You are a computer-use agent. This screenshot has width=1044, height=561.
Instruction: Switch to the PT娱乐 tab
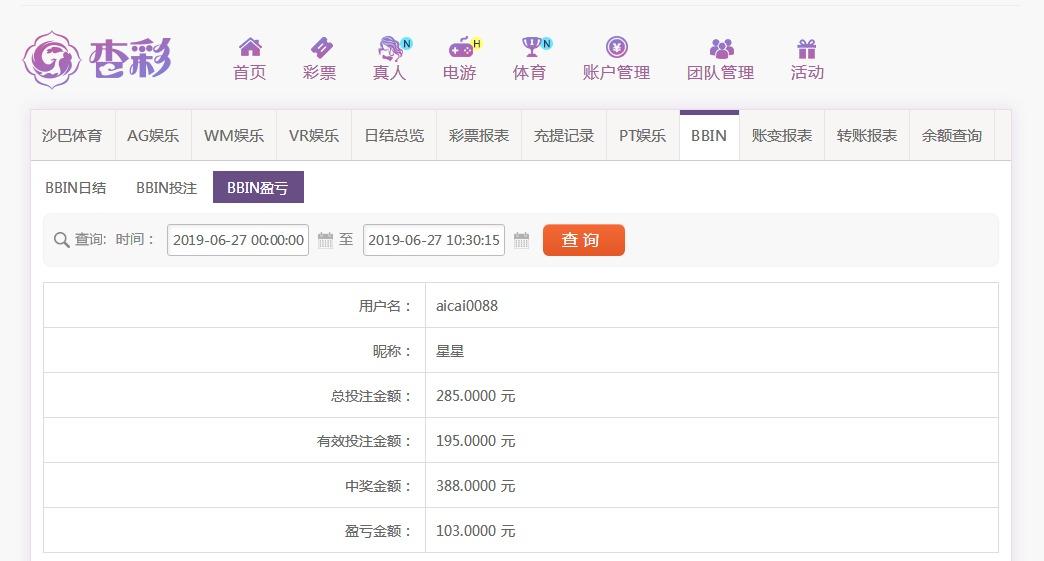point(643,136)
